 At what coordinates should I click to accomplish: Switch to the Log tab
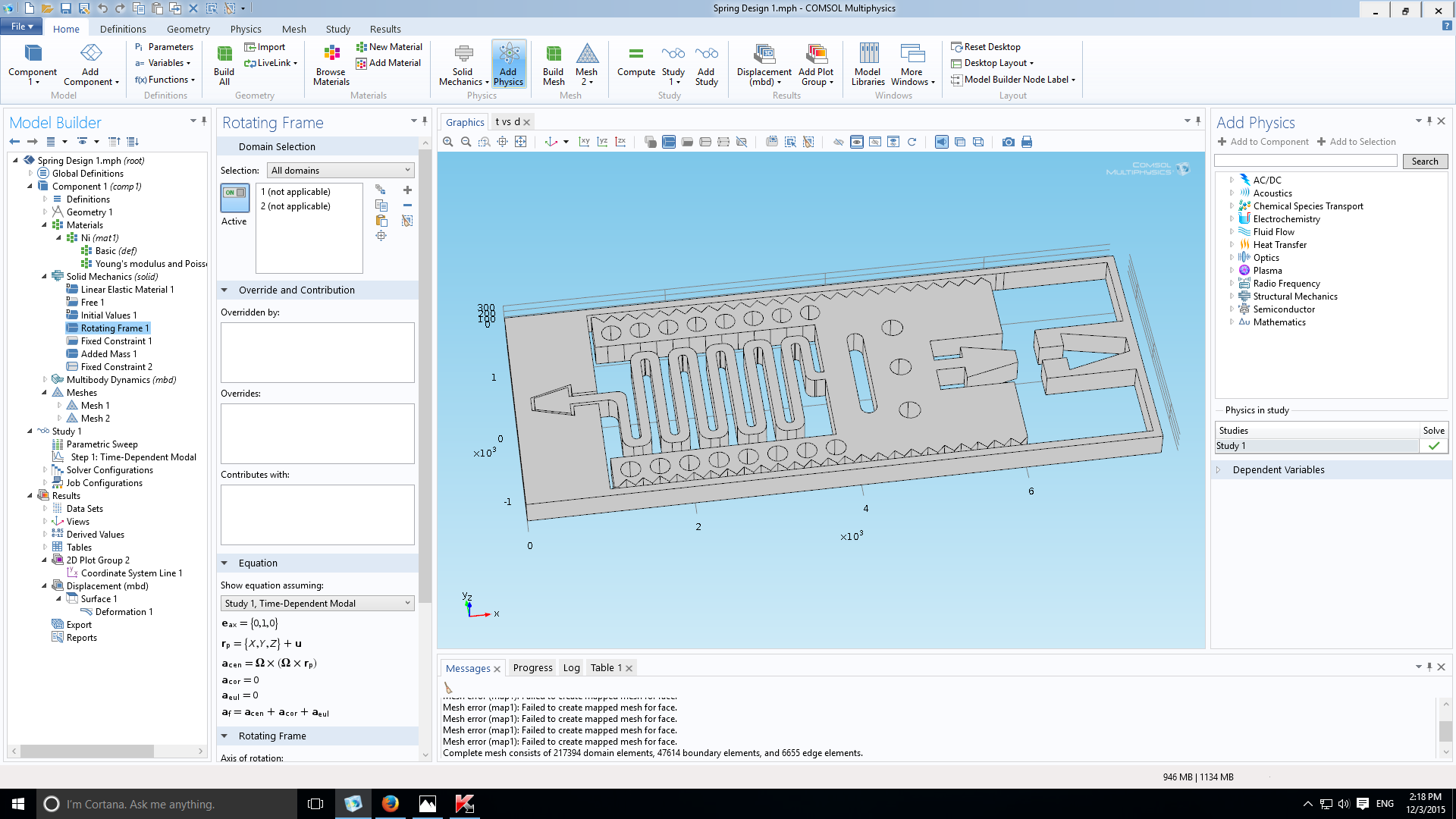pos(571,668)
